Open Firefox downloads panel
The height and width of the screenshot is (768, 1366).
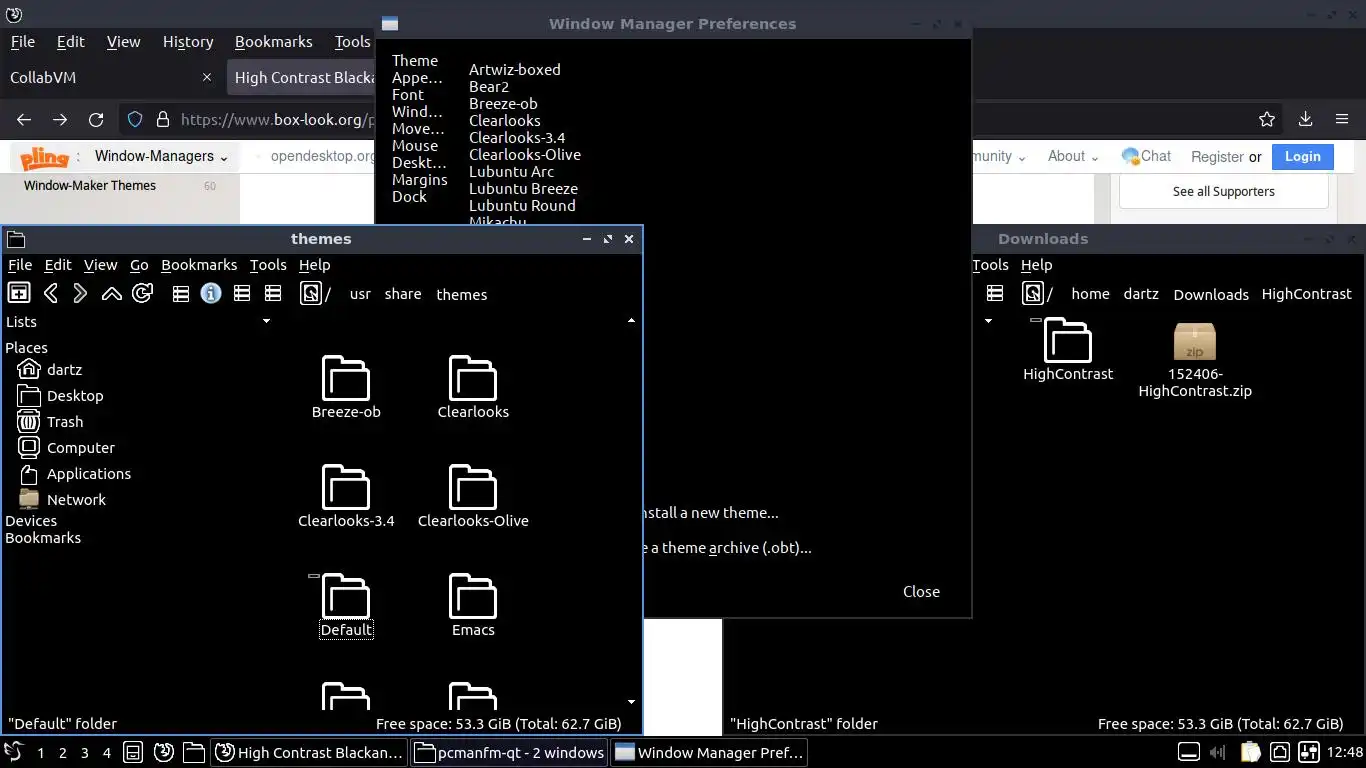coord(1305,119)
